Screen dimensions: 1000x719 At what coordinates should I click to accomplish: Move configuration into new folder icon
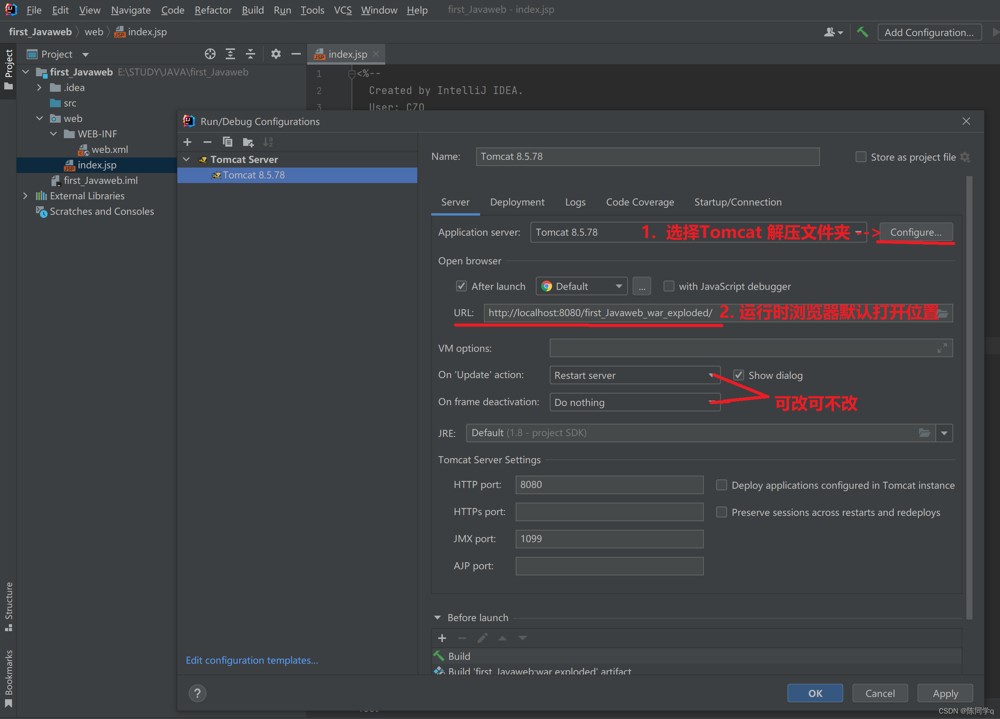pyautogui.click(x=248, y=142)
